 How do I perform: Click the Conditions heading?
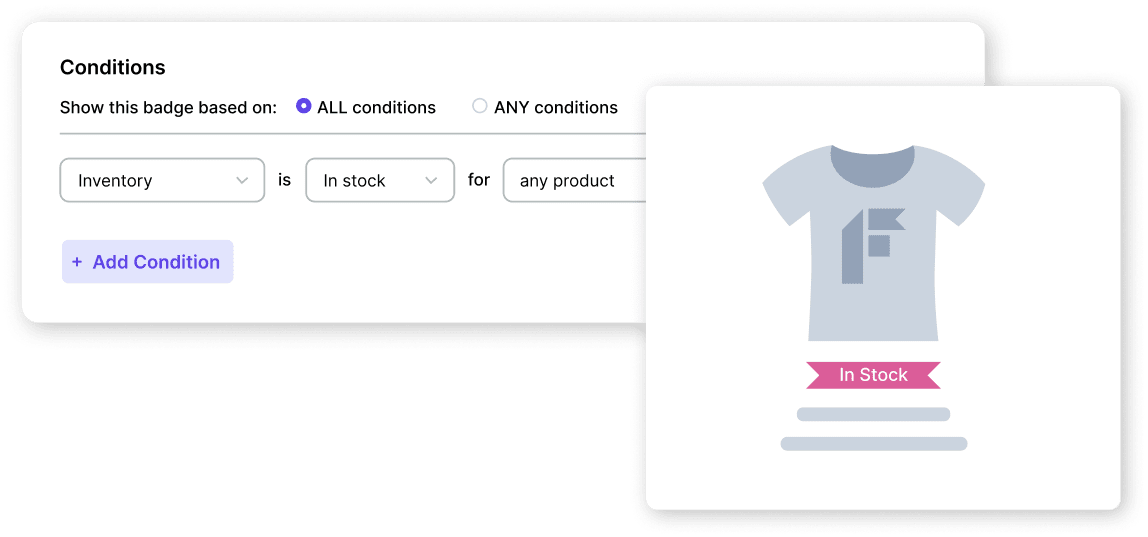pyautogui.click(x=113, y=68)
